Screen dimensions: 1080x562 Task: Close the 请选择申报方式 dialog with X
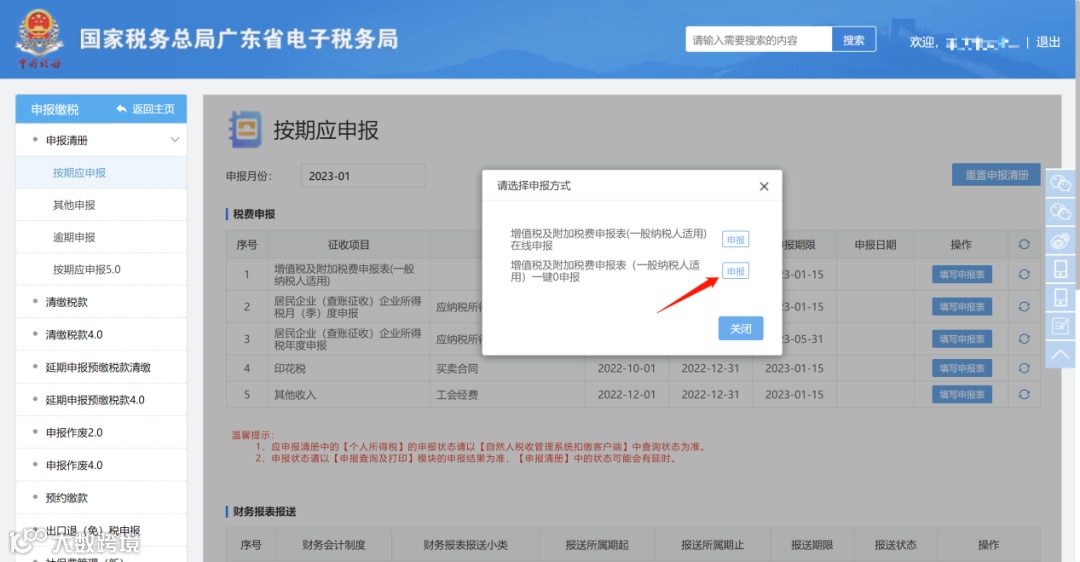pos(764,187)
